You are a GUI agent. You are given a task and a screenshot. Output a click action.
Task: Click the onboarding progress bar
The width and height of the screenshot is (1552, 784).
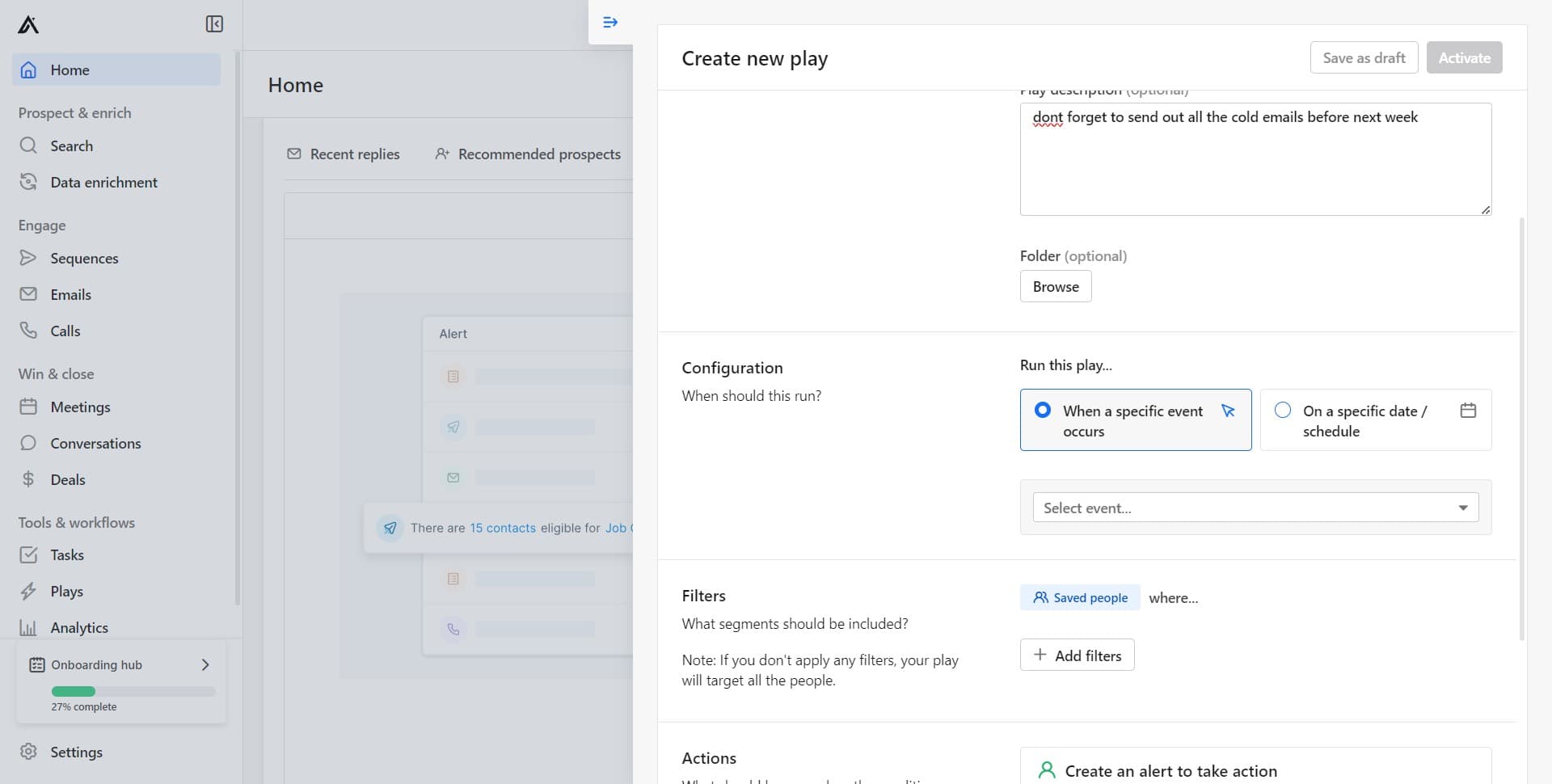[133, 692]
